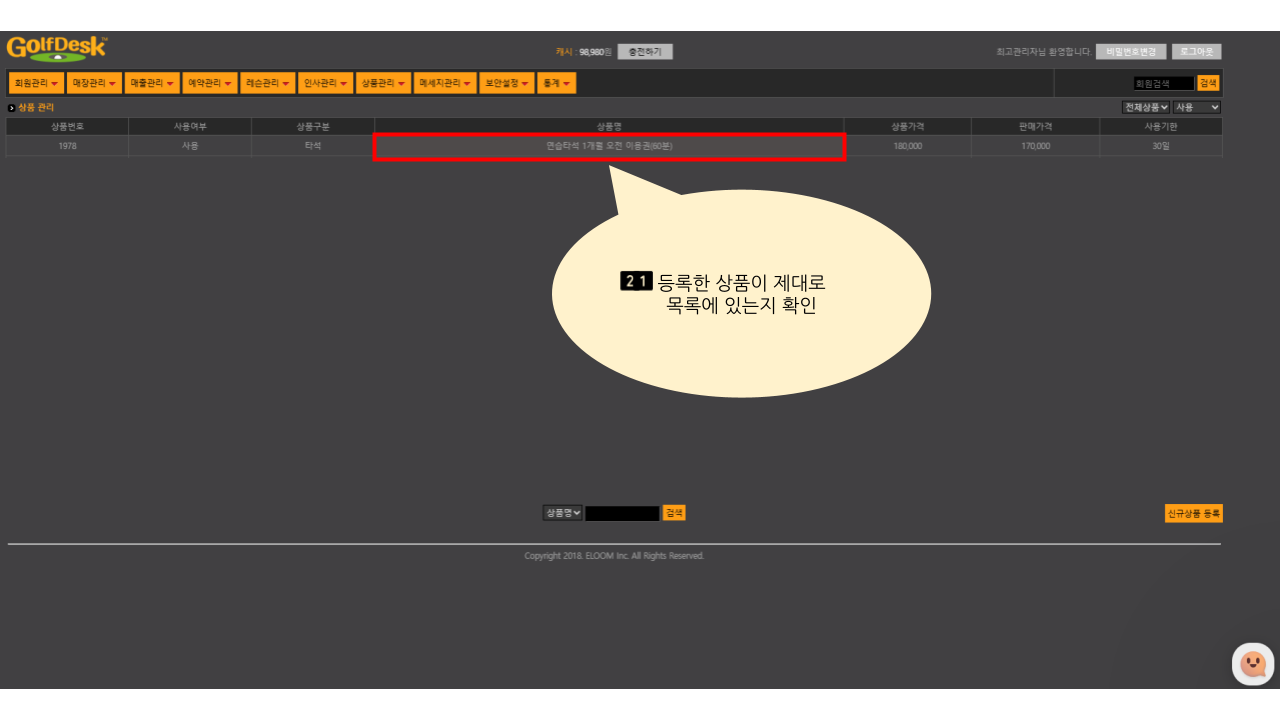Open the 메세지관리 menu
The height and width of the screenshot is (720, 1280).
(445, 83)
